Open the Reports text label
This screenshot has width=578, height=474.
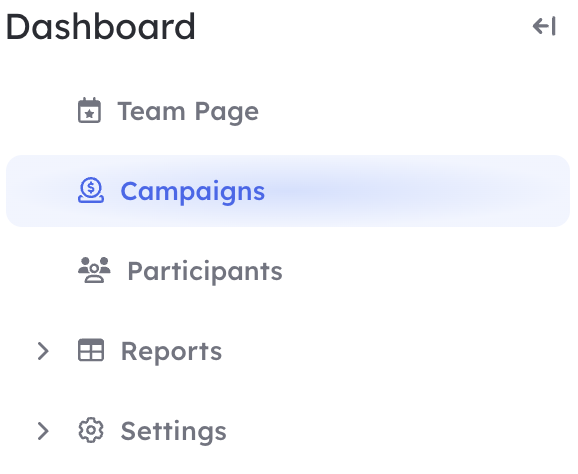coord(172,352)
